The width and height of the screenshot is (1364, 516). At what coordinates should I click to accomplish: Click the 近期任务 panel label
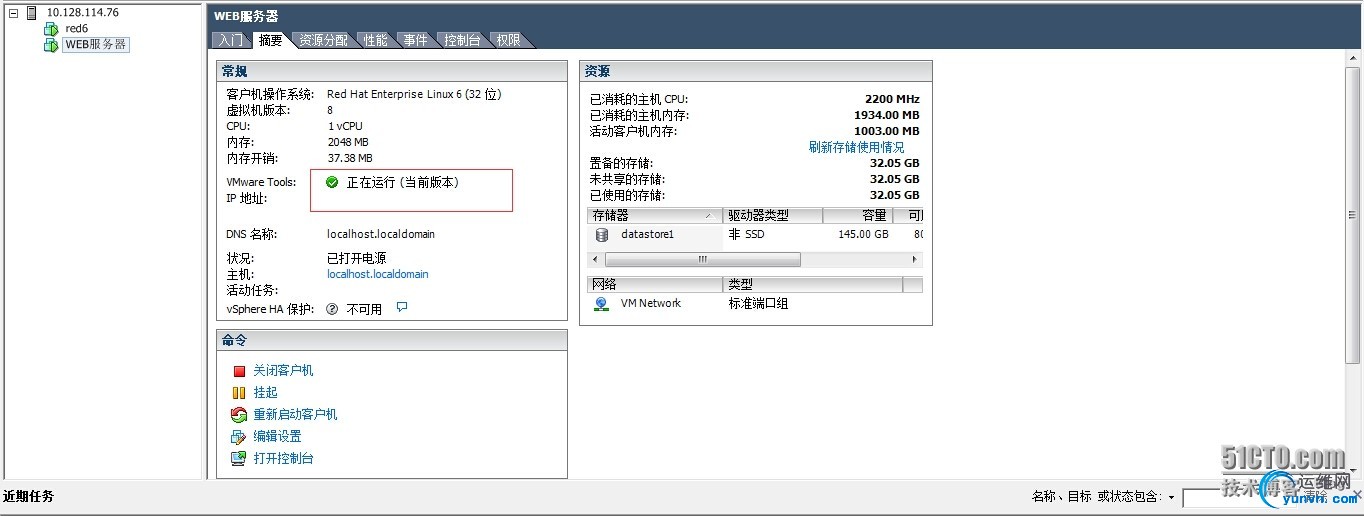[x=28, y=496]
